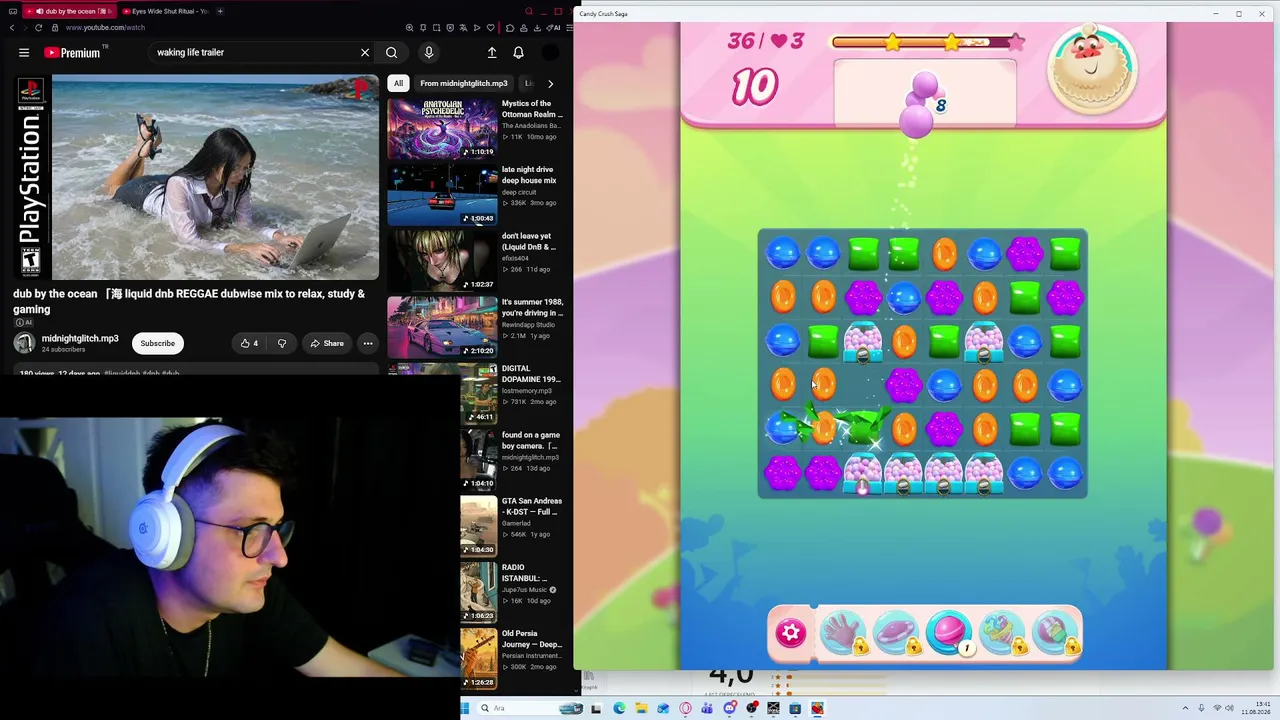
Task: Open the late night drive deep house mix thumbnail
Action: point(442,195)
